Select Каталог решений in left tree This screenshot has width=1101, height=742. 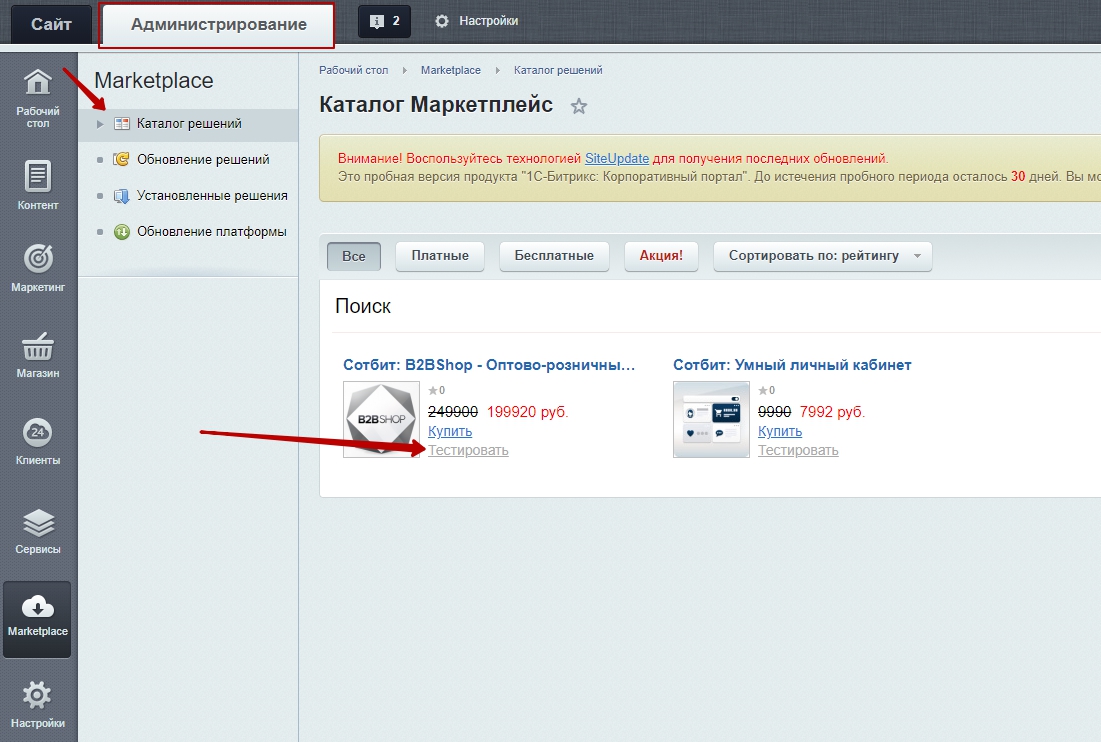pos(188,124)
